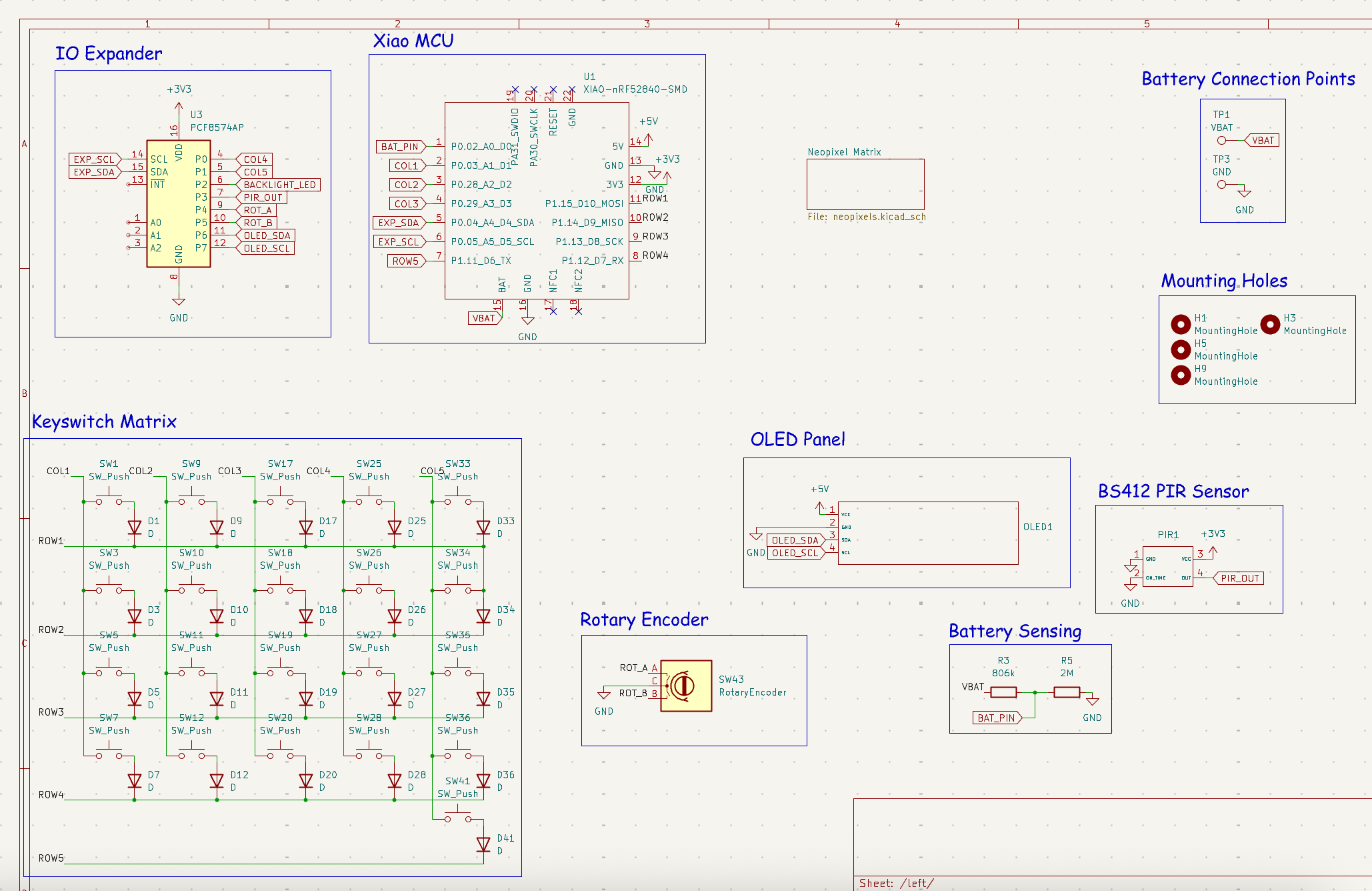
Task: Select the XIAO-nRF52840-SMD U1 symbol body
Action: [537, 201]
